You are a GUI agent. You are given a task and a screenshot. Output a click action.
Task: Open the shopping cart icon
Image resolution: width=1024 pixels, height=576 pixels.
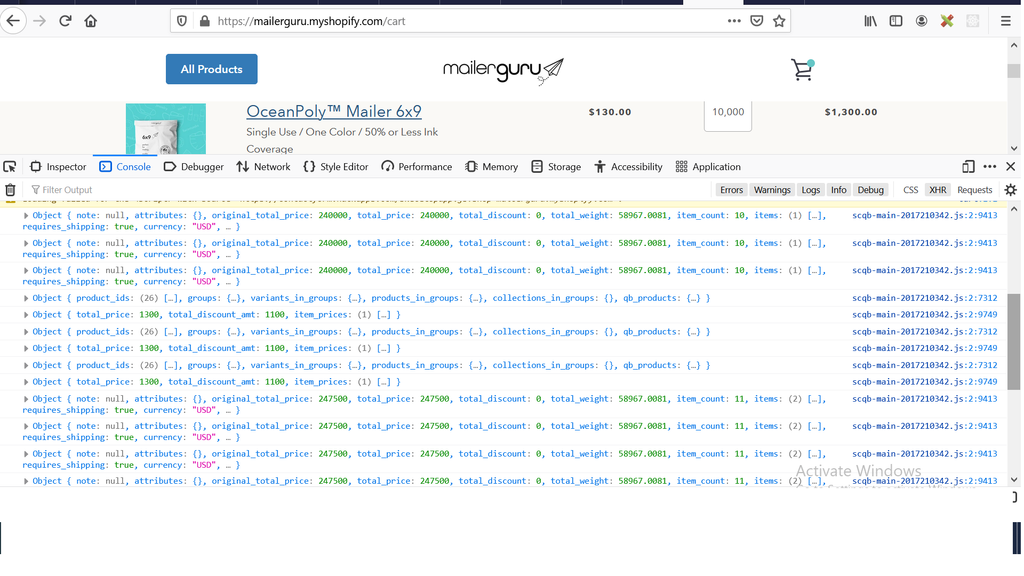802,69
